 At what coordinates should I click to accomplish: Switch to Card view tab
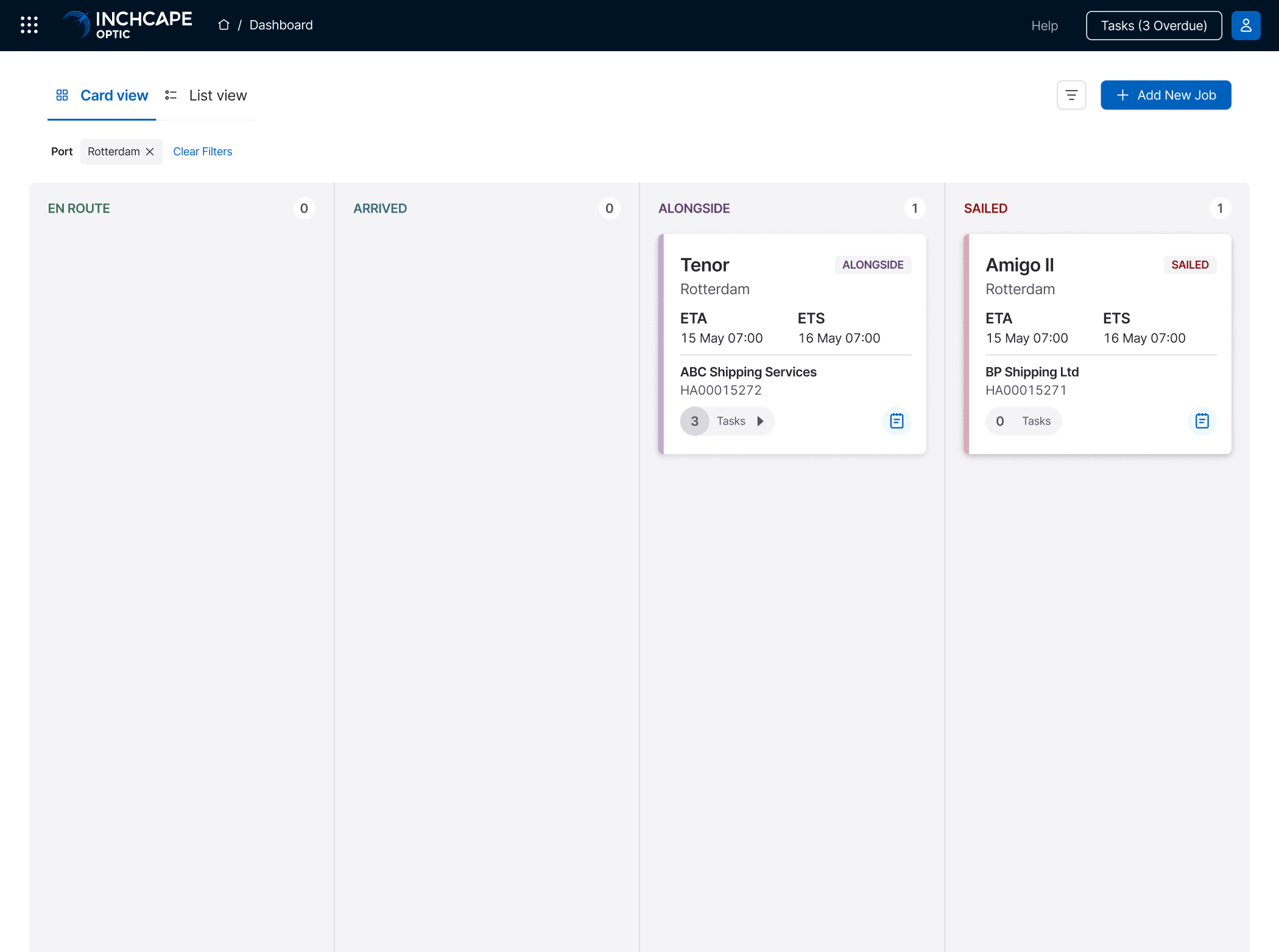102,96
